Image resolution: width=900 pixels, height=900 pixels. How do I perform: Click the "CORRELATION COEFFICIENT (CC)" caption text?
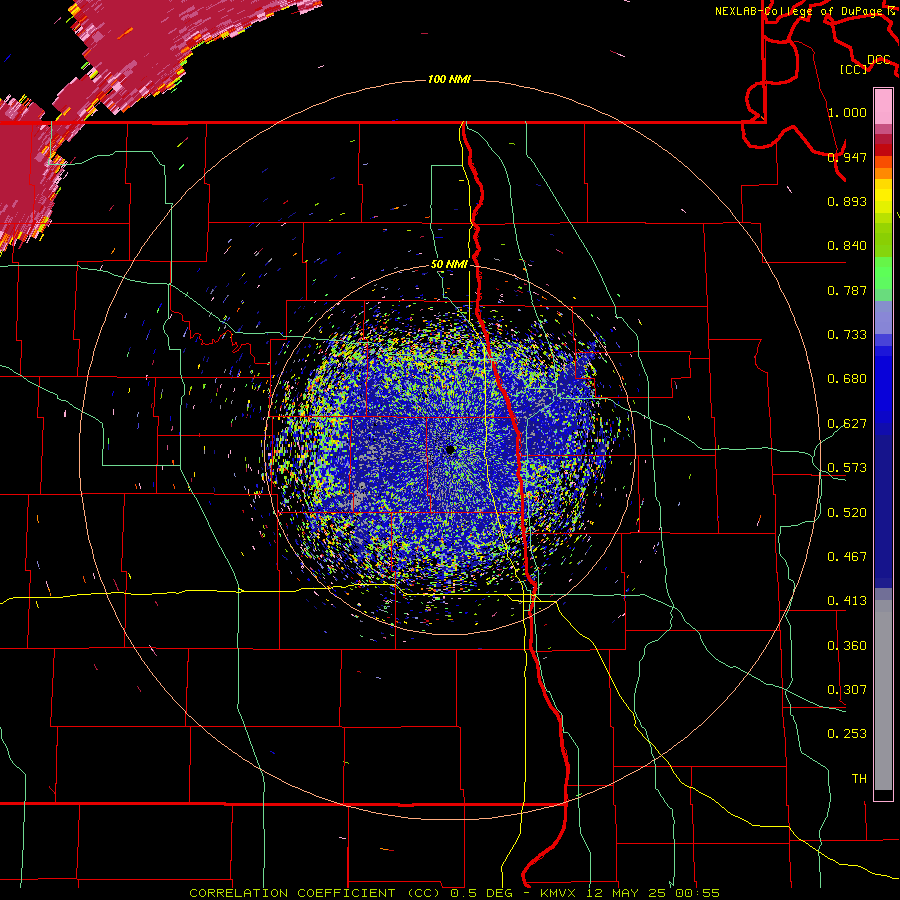tap(317, 893)
